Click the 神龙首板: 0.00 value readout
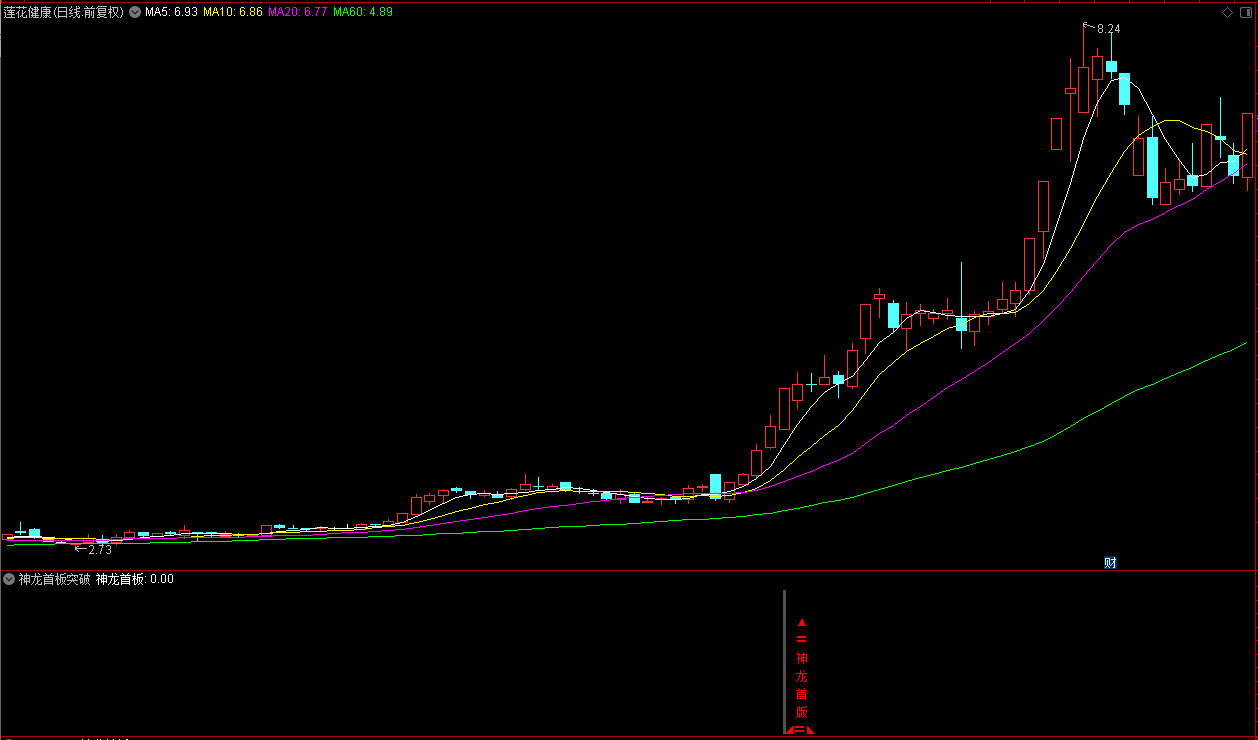This screenshot has width=1258, height=740. click(135, 579)
